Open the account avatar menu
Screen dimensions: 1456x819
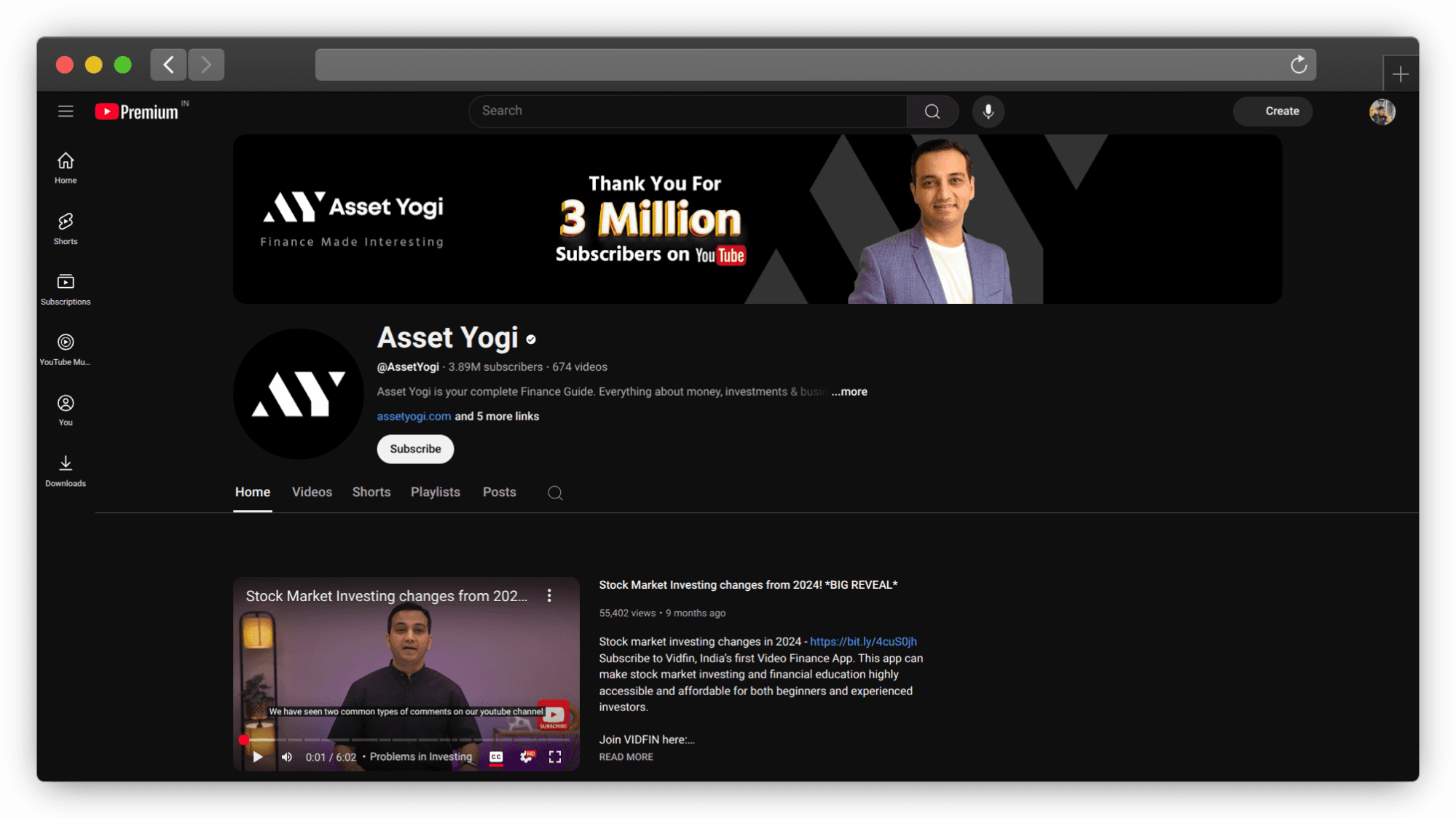click(1382, 111)
